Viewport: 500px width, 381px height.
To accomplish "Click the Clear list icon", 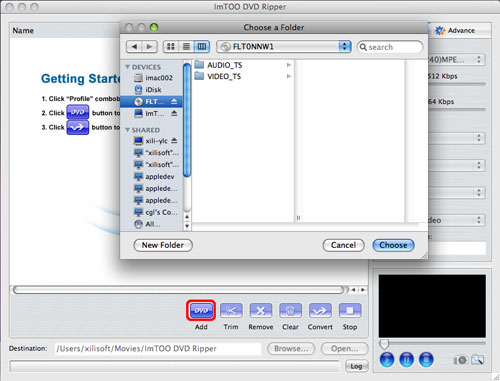I will point(290,310).
